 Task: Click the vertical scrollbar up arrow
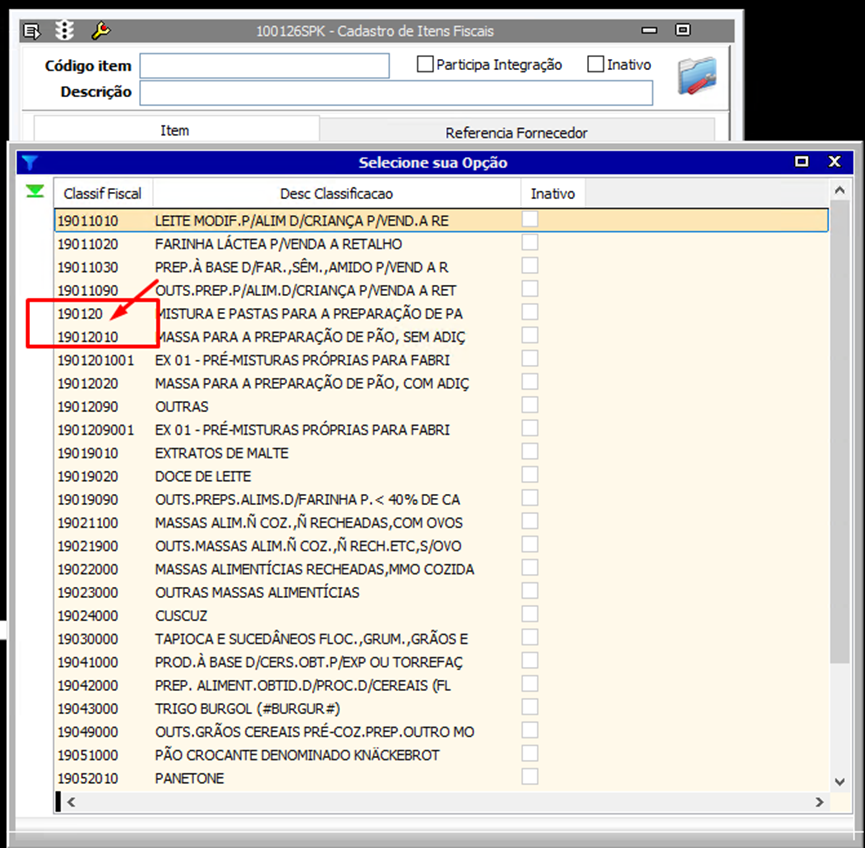tap(840, 190)
